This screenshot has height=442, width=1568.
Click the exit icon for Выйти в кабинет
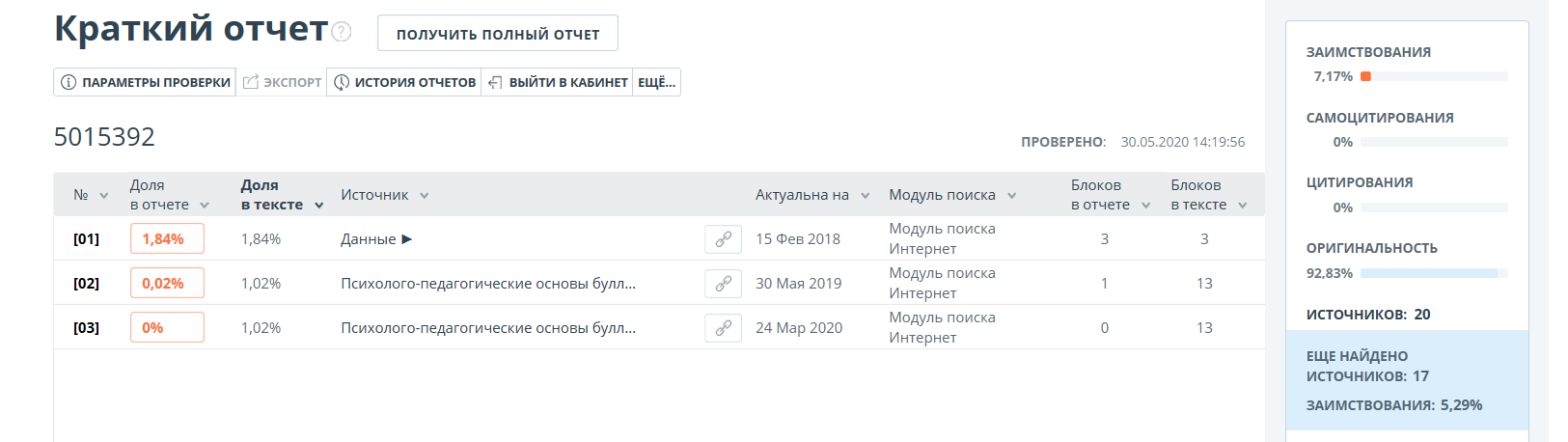[495, 83]
